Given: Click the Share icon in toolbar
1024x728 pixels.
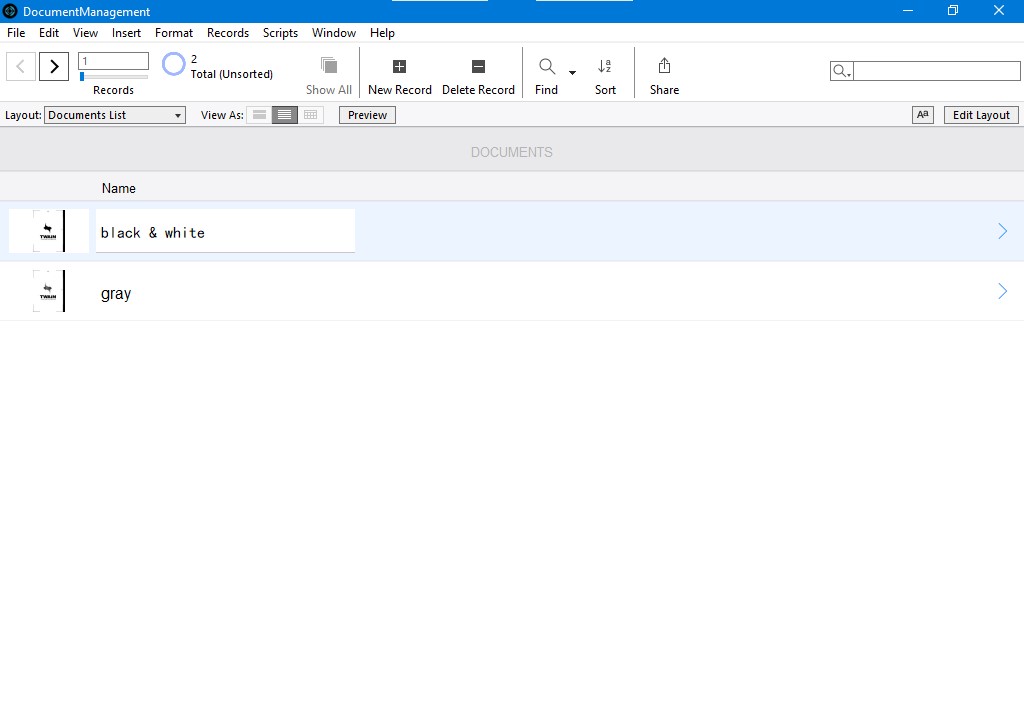Looking at the screenshot, I should tap(664, 67).
